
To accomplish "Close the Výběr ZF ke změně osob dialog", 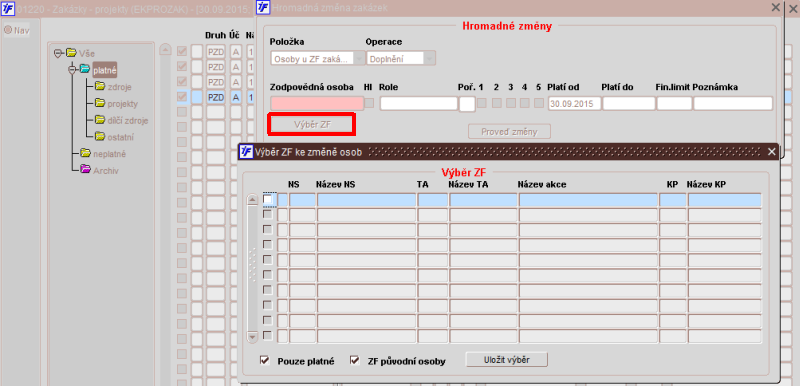I will (x=772, y=151).
